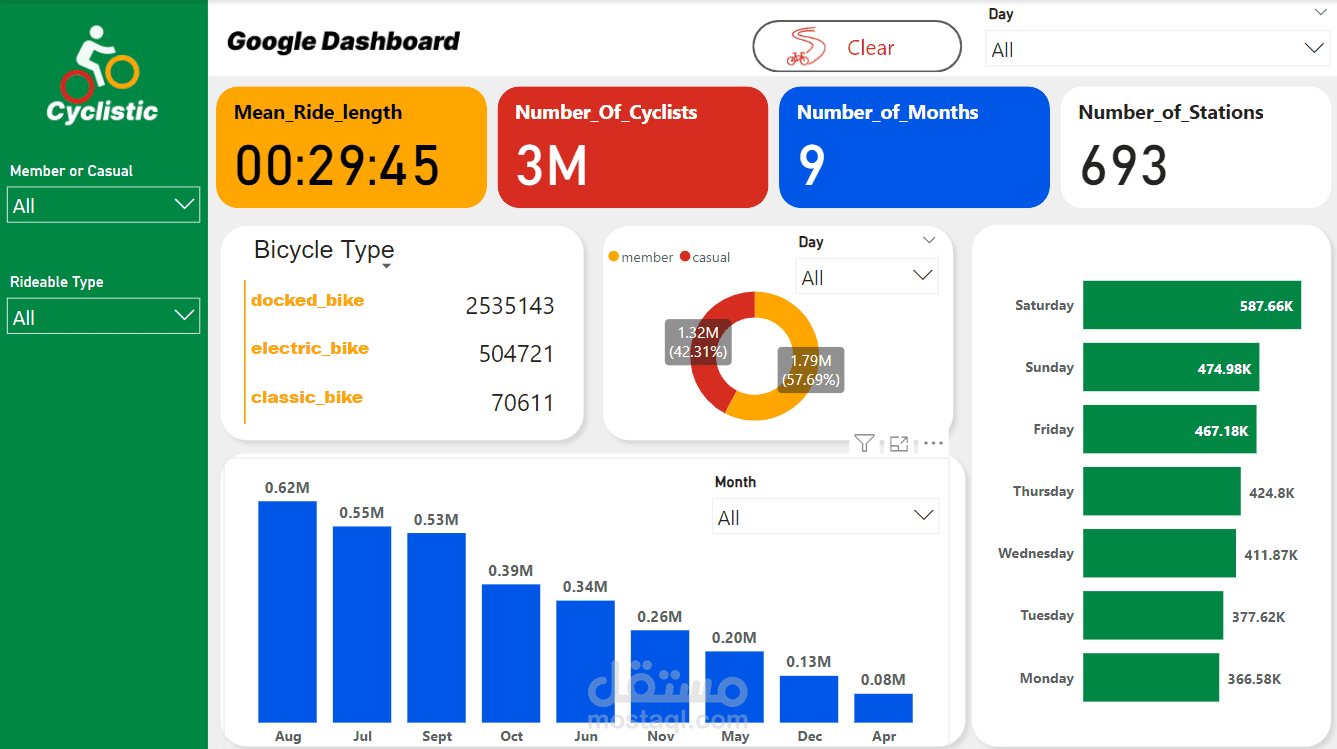The width and height of the screenshot is (1337, 749).
Task: Open more options menu on donut chart
Action: point(932,443)
